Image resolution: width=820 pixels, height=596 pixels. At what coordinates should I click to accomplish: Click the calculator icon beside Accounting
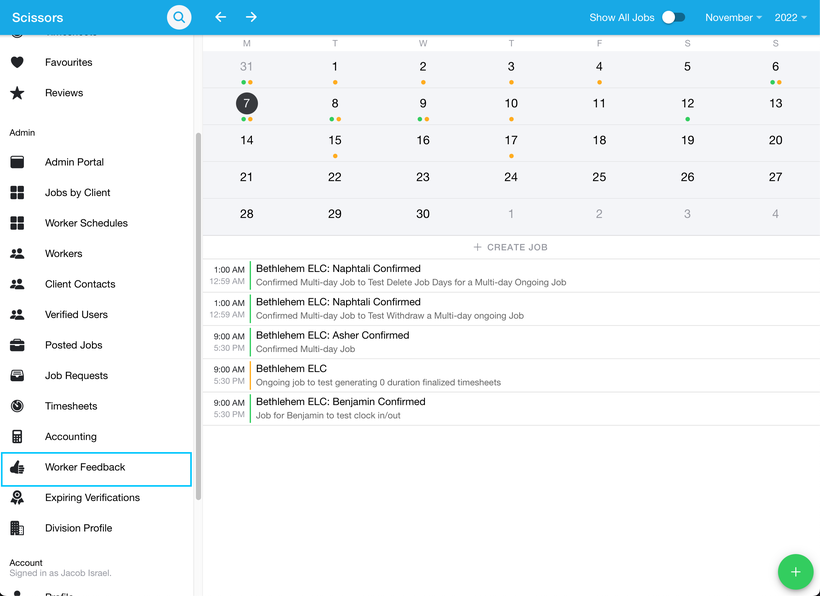pos(17,437)
